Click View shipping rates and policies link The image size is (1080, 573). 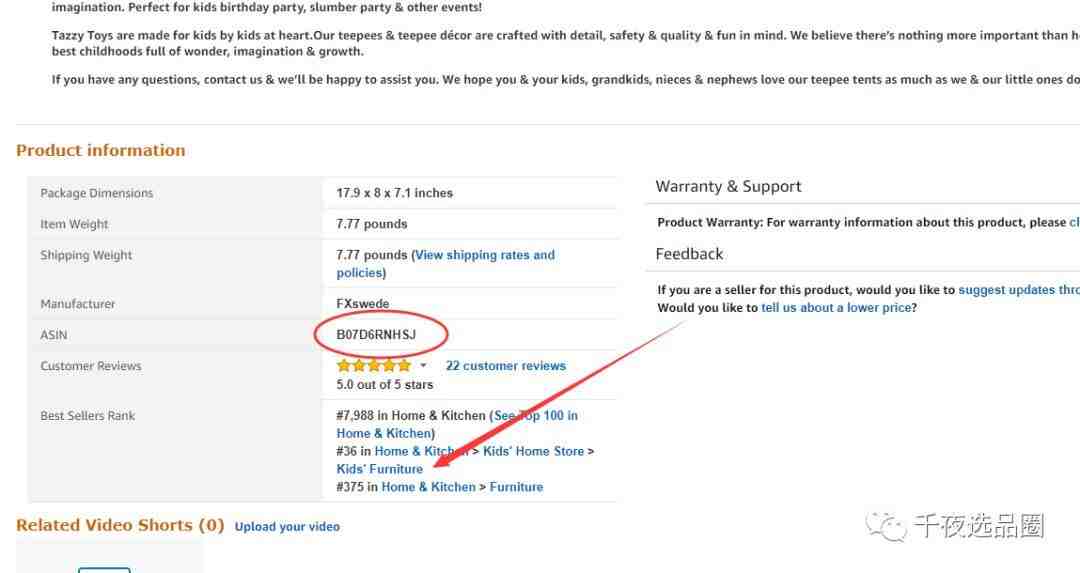(x=446, y=264)
